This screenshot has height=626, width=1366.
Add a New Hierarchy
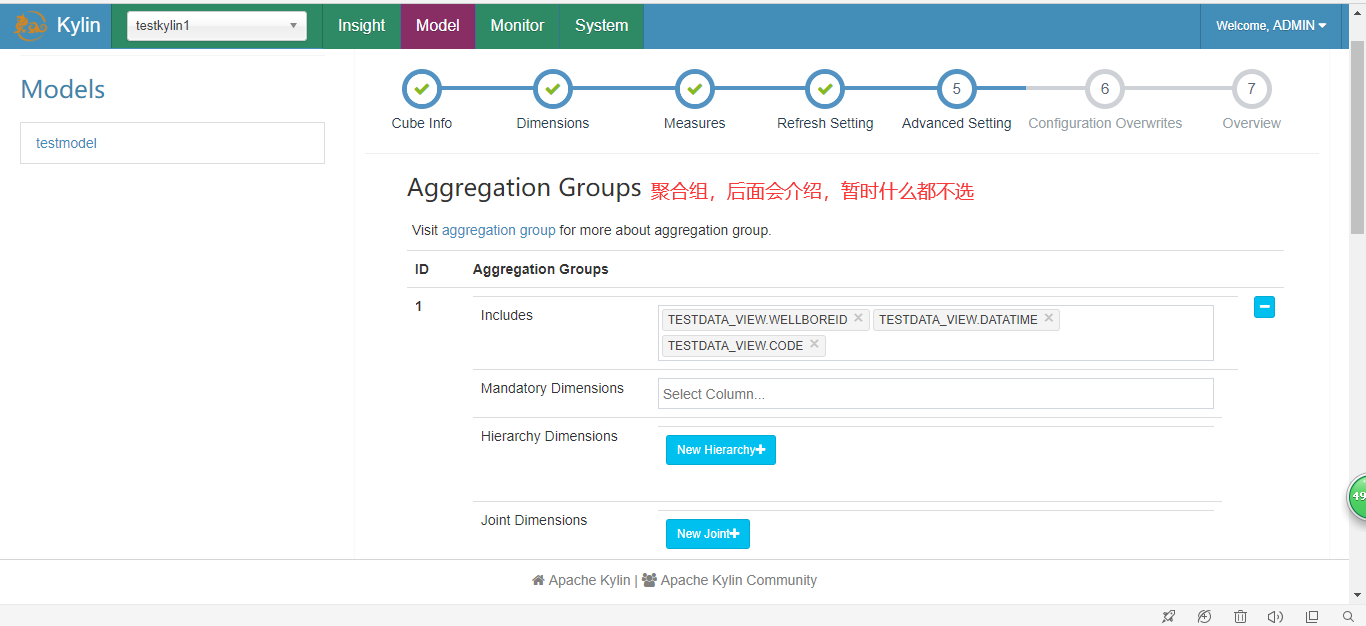(721, 450)
